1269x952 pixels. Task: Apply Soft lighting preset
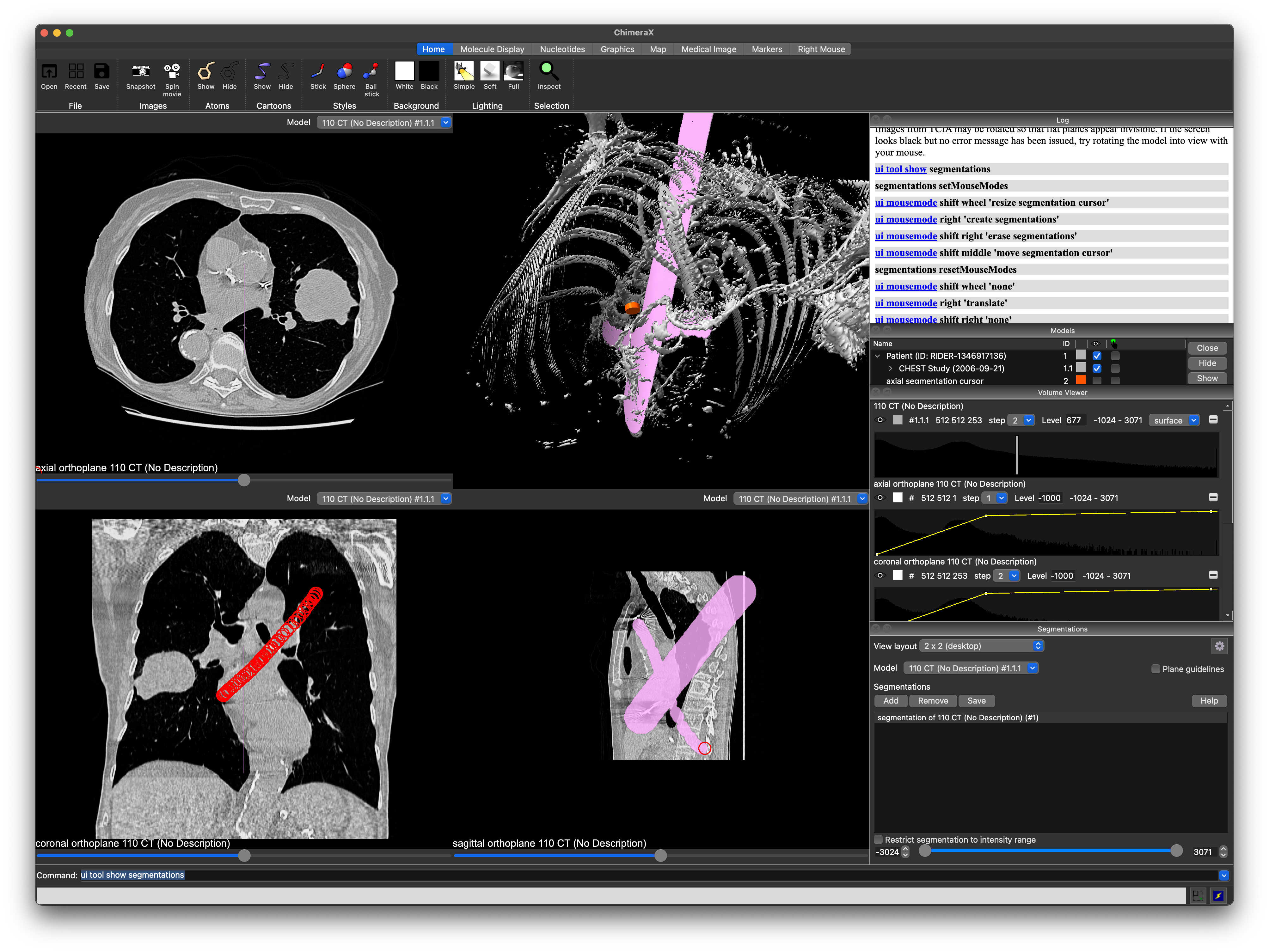(489, 72)
